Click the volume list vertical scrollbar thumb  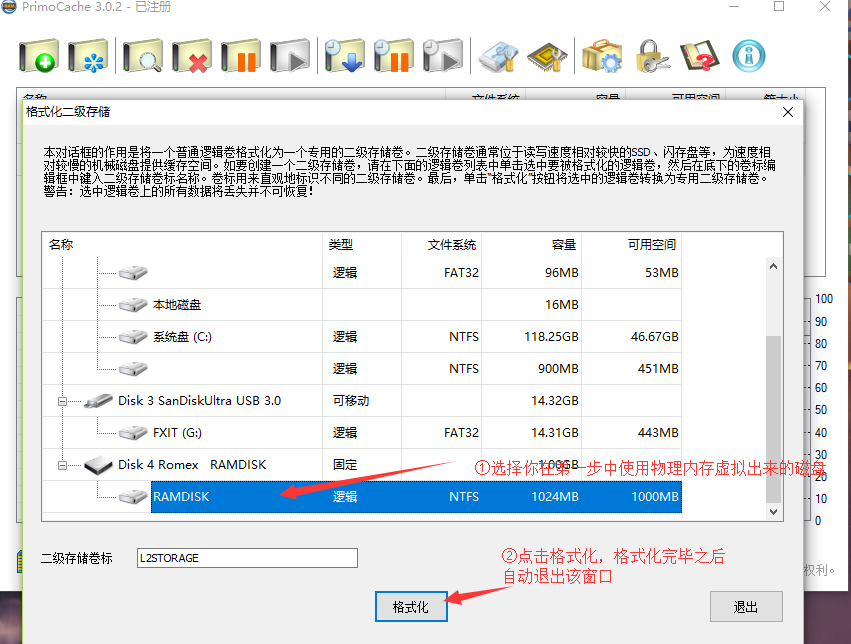(773, 419)
